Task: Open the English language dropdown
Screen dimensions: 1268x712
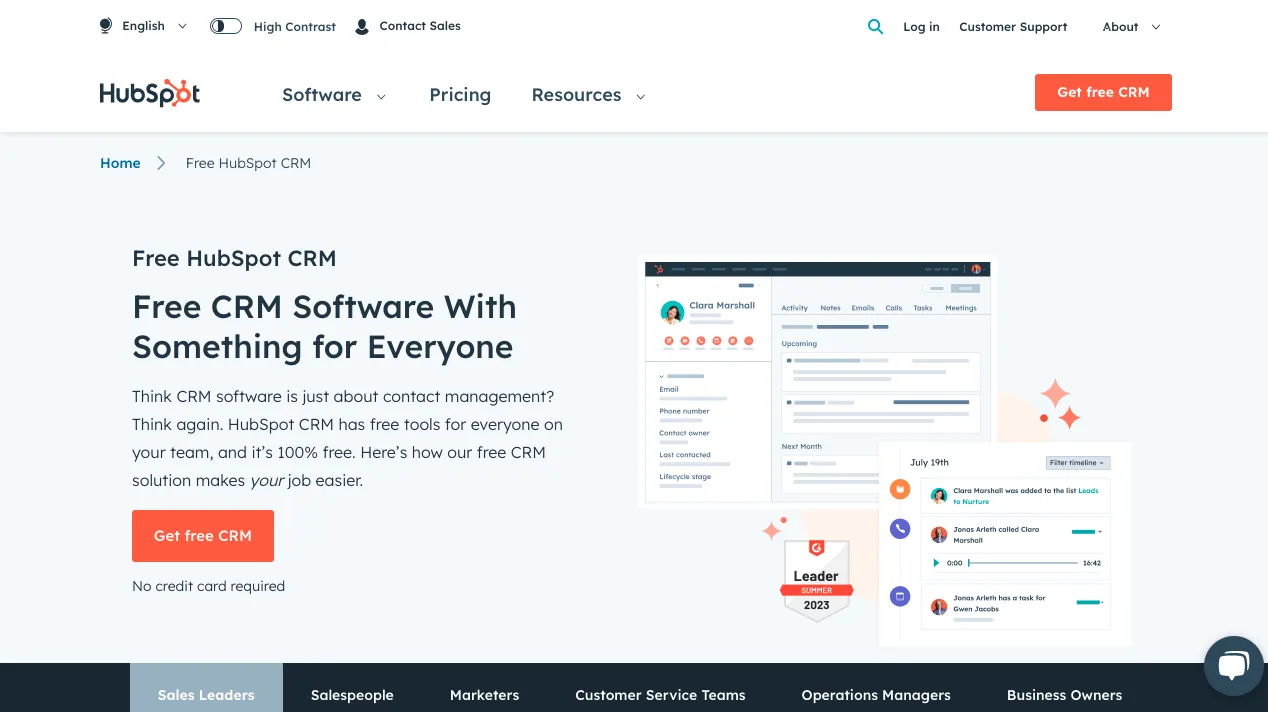Action: point(143,26)
